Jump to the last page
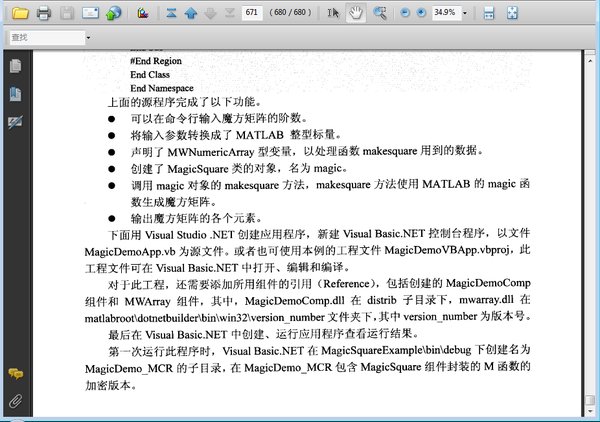600x422 pixels. 230,13
